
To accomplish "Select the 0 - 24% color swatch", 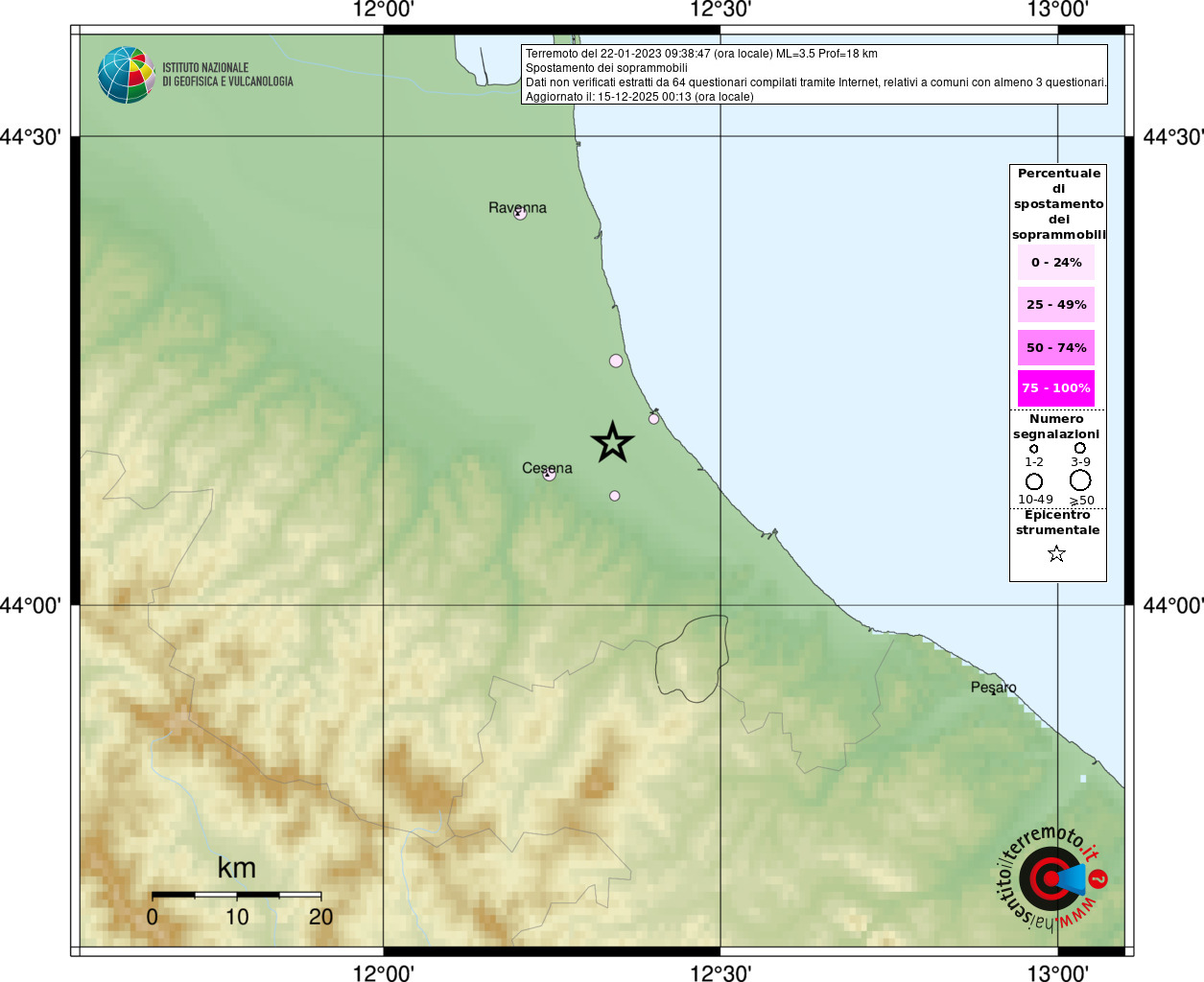I will point(1056,262).
